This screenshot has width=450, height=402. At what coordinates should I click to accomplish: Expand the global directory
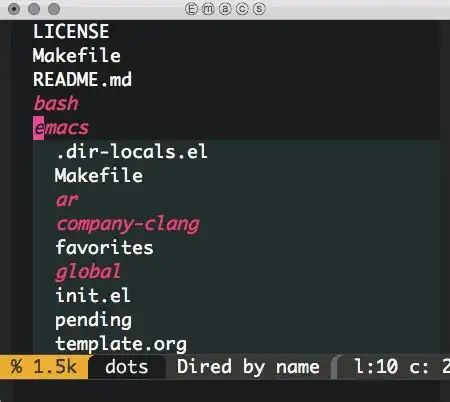[88, 272]
